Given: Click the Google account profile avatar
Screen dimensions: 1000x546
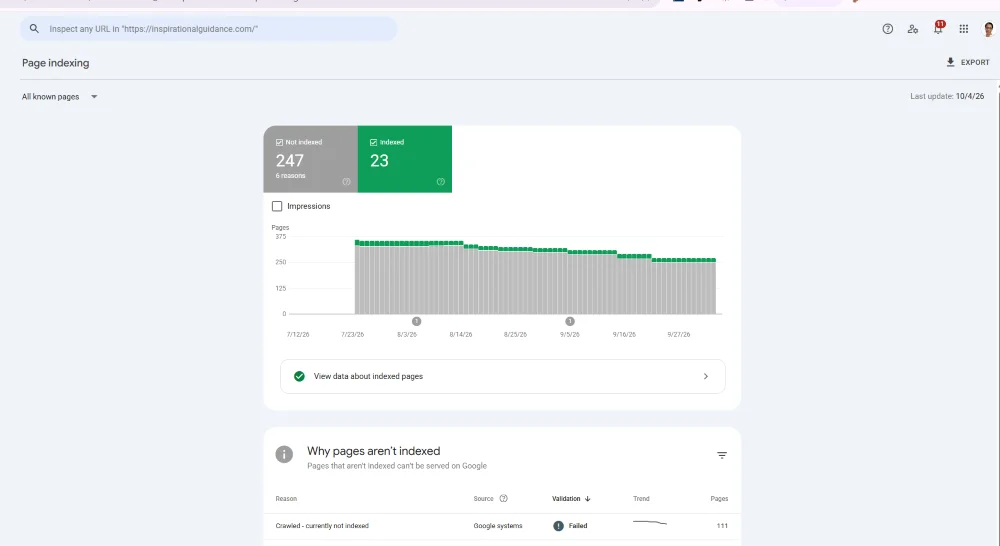Looking at the screenshot, I should tap(989, 29).
